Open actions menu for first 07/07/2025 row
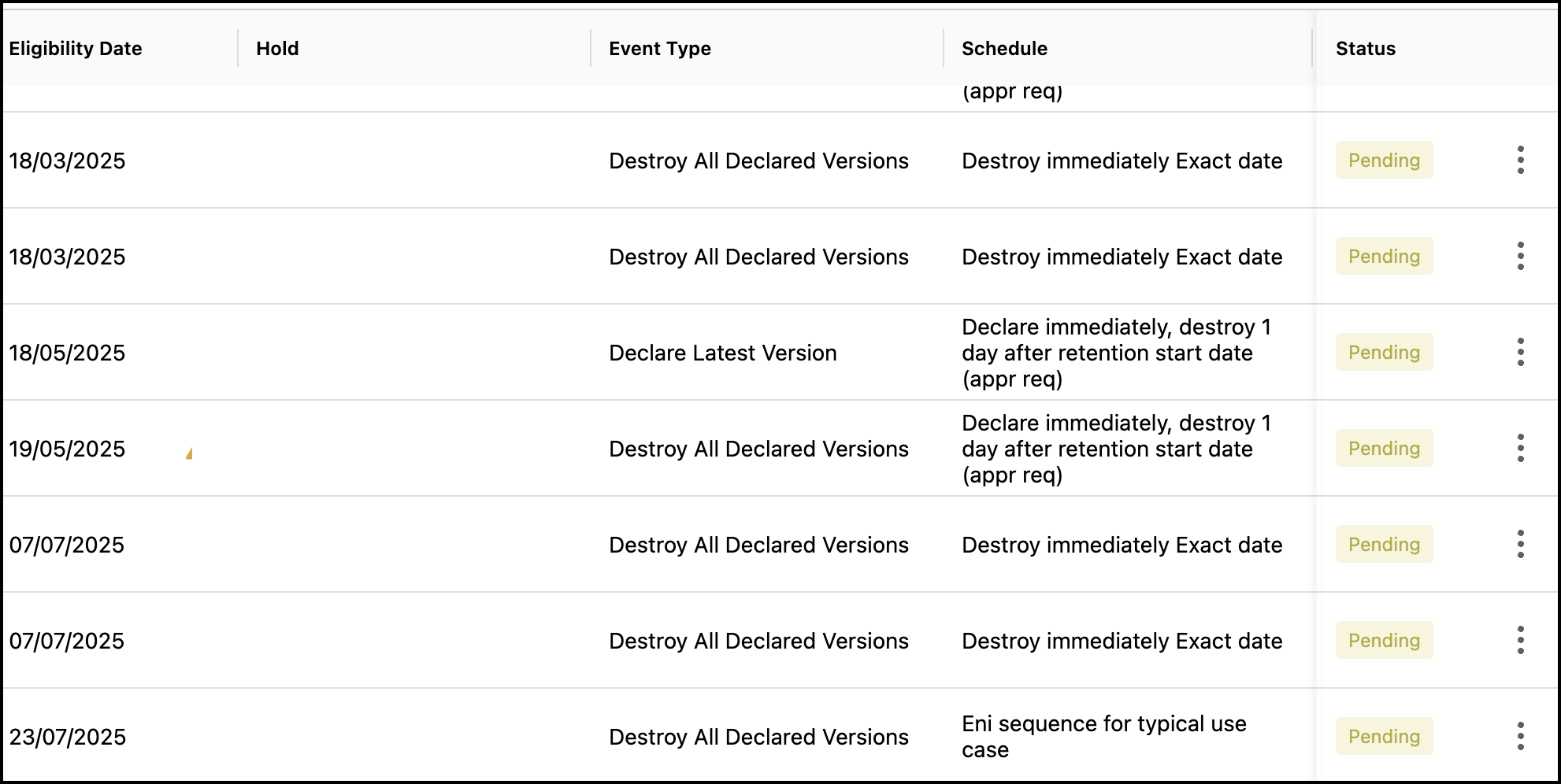 pyautogui.click(x=1520, y=545)
